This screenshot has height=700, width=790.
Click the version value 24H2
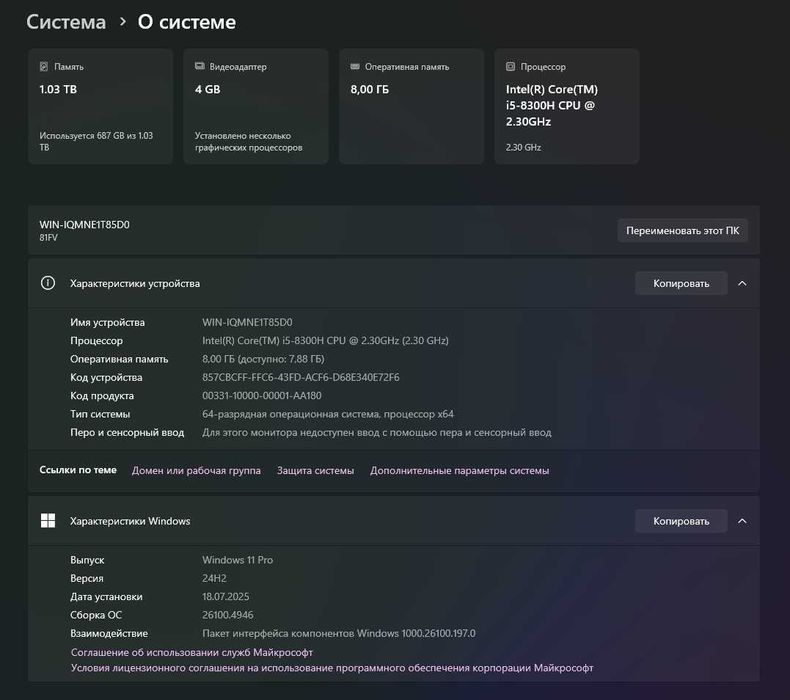coord(214,578)
